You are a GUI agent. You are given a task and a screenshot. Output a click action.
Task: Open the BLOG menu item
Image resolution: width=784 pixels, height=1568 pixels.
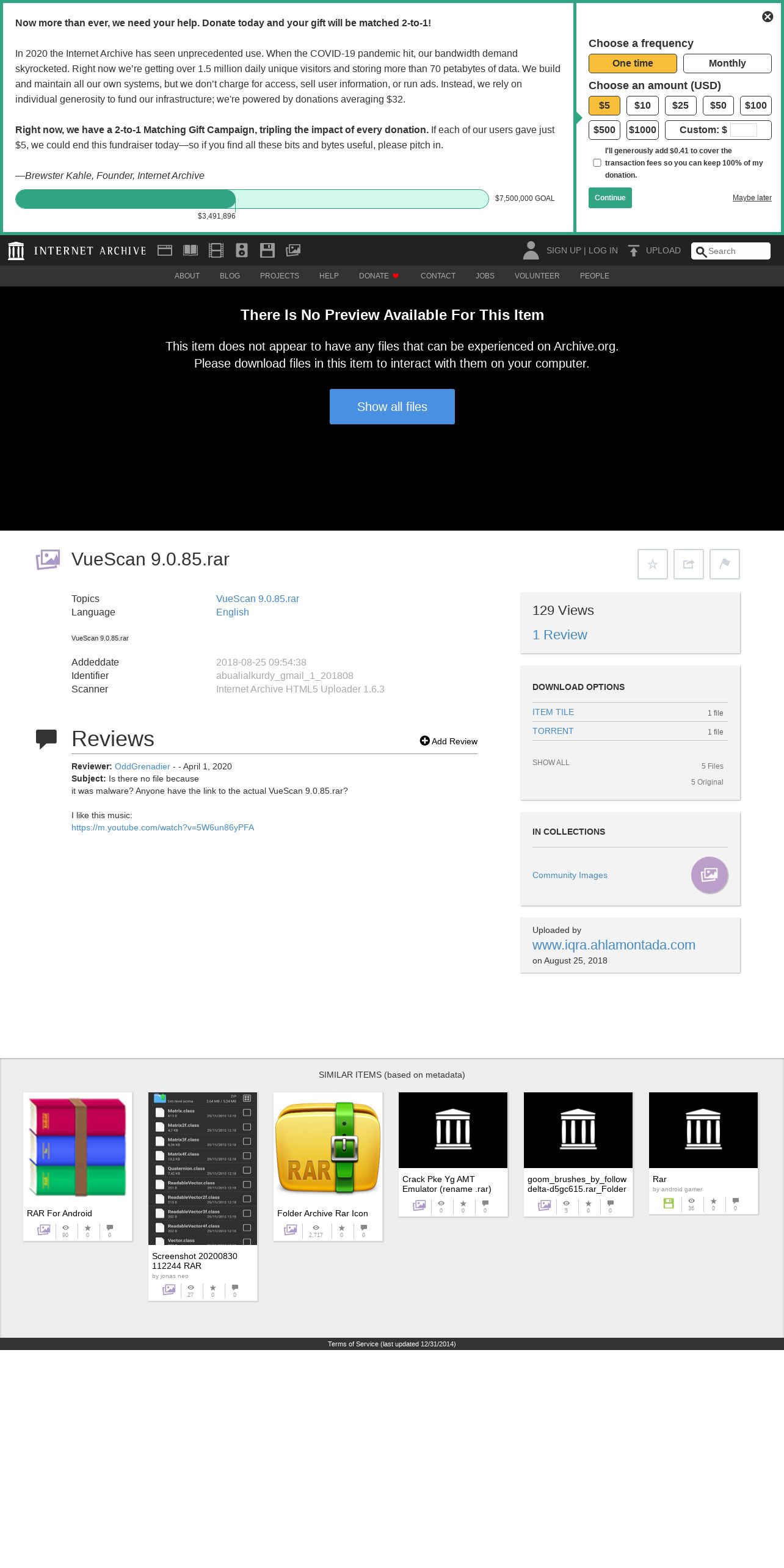[x=230, y=276]
